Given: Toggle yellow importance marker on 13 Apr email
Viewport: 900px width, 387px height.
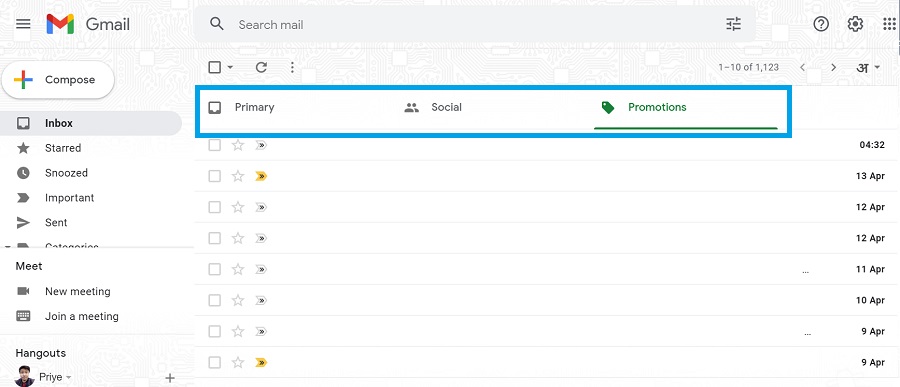Looking at the screenshot, I should click(261, 176).
